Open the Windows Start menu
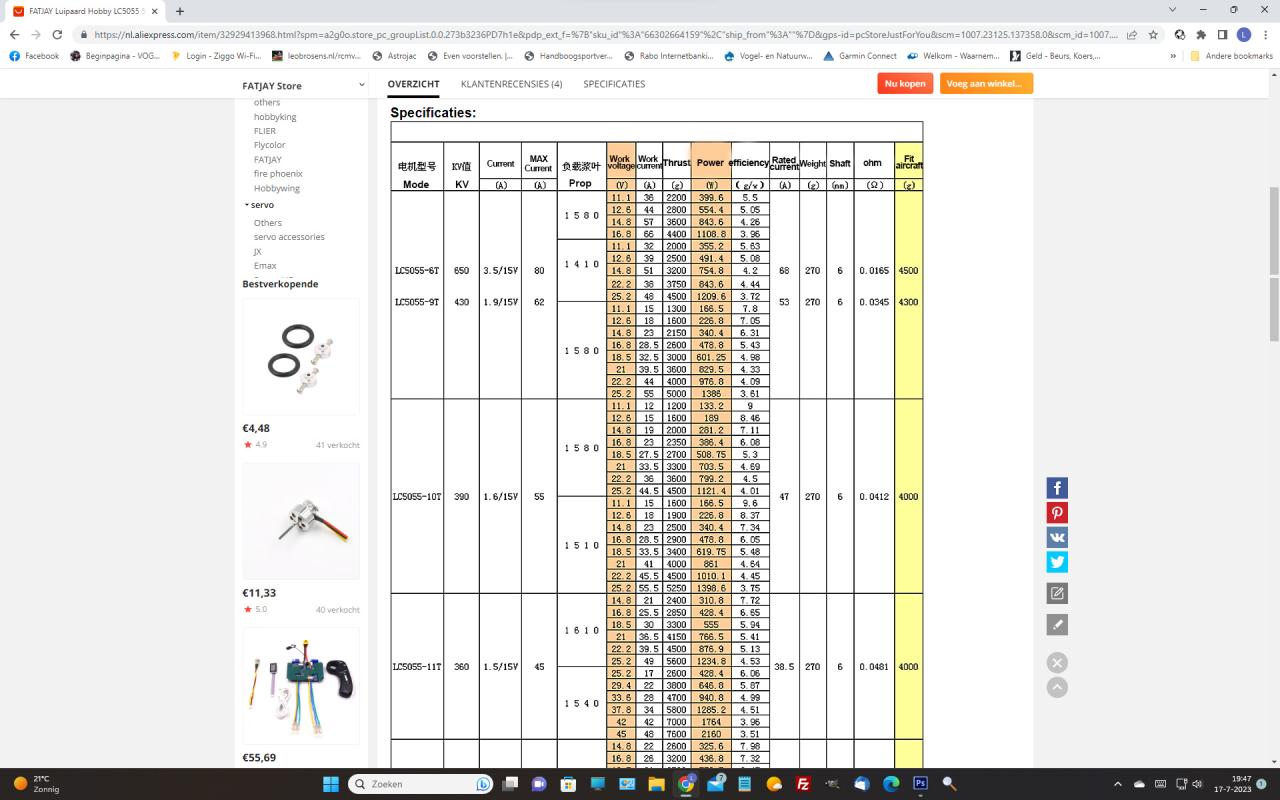The height and width of the screenshot is (800, 1280). pyautogui.click(x=331, y=784)
